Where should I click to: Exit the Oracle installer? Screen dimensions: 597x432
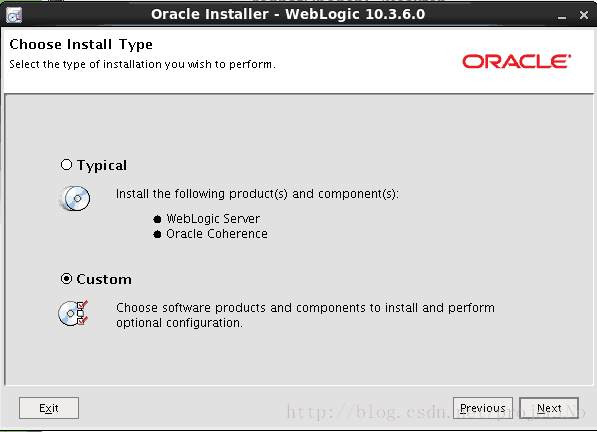pyautogui.click(x=49, y=408)
